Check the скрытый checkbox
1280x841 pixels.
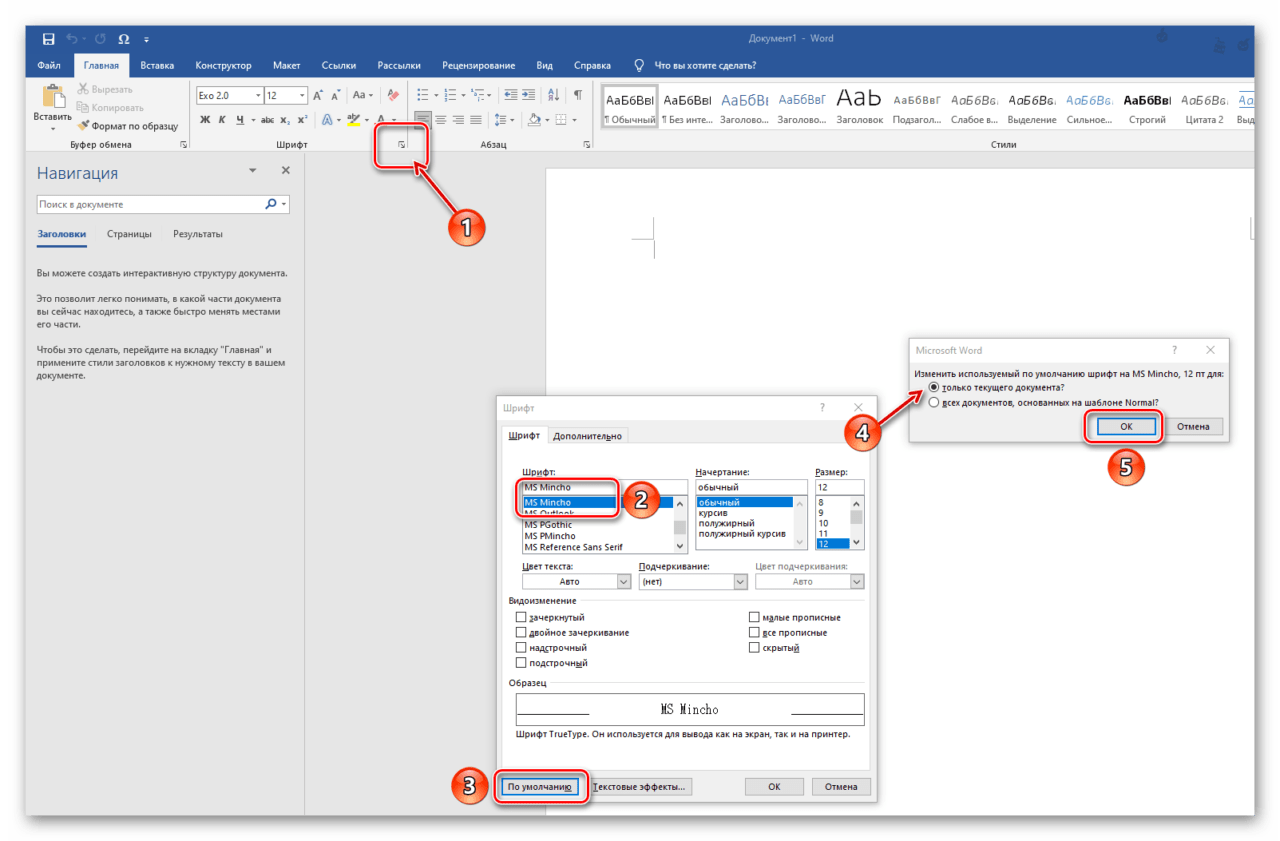click(755, 648)
